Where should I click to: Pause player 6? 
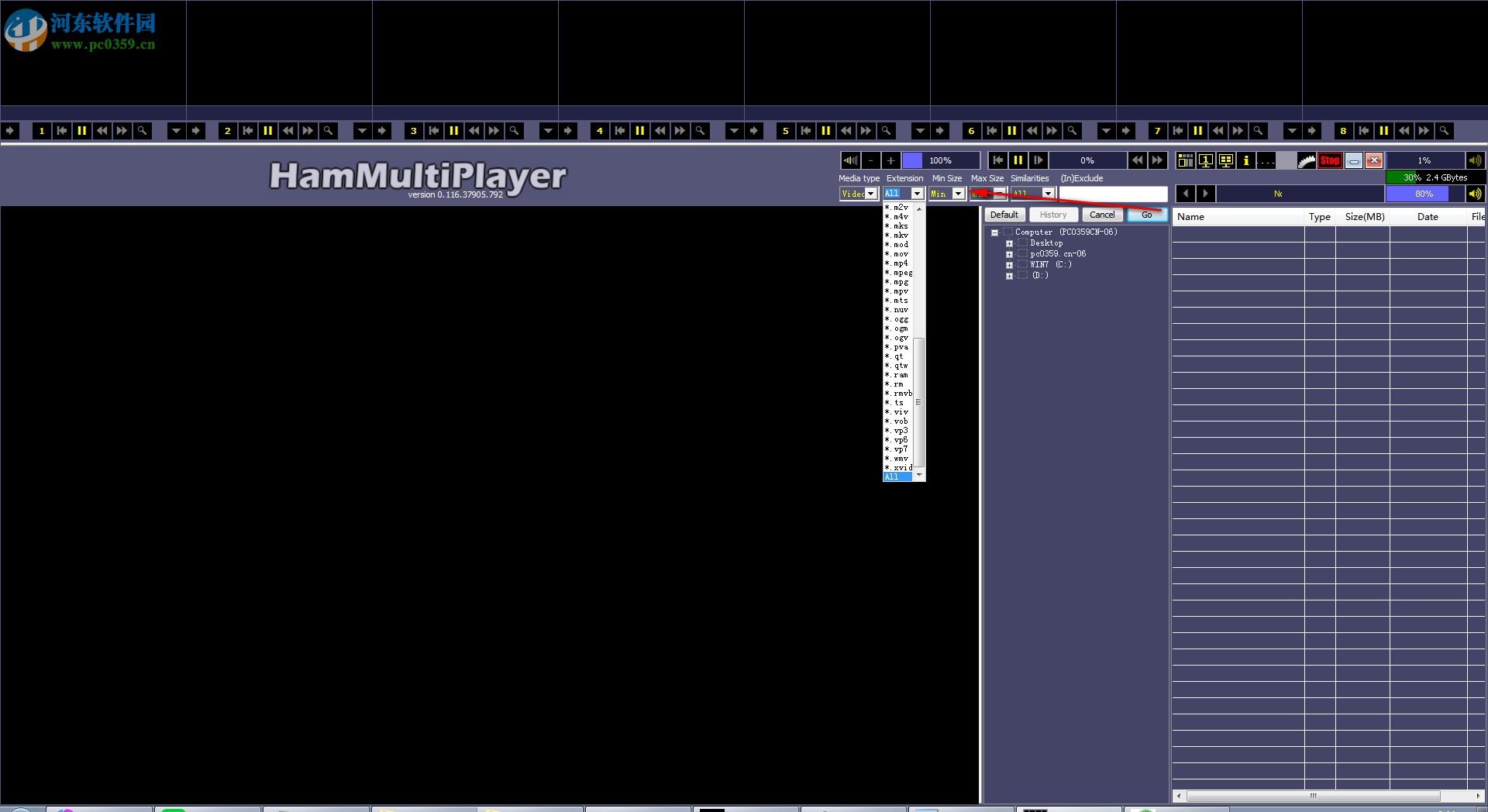pyautogui.click(x=1011, y=131)
